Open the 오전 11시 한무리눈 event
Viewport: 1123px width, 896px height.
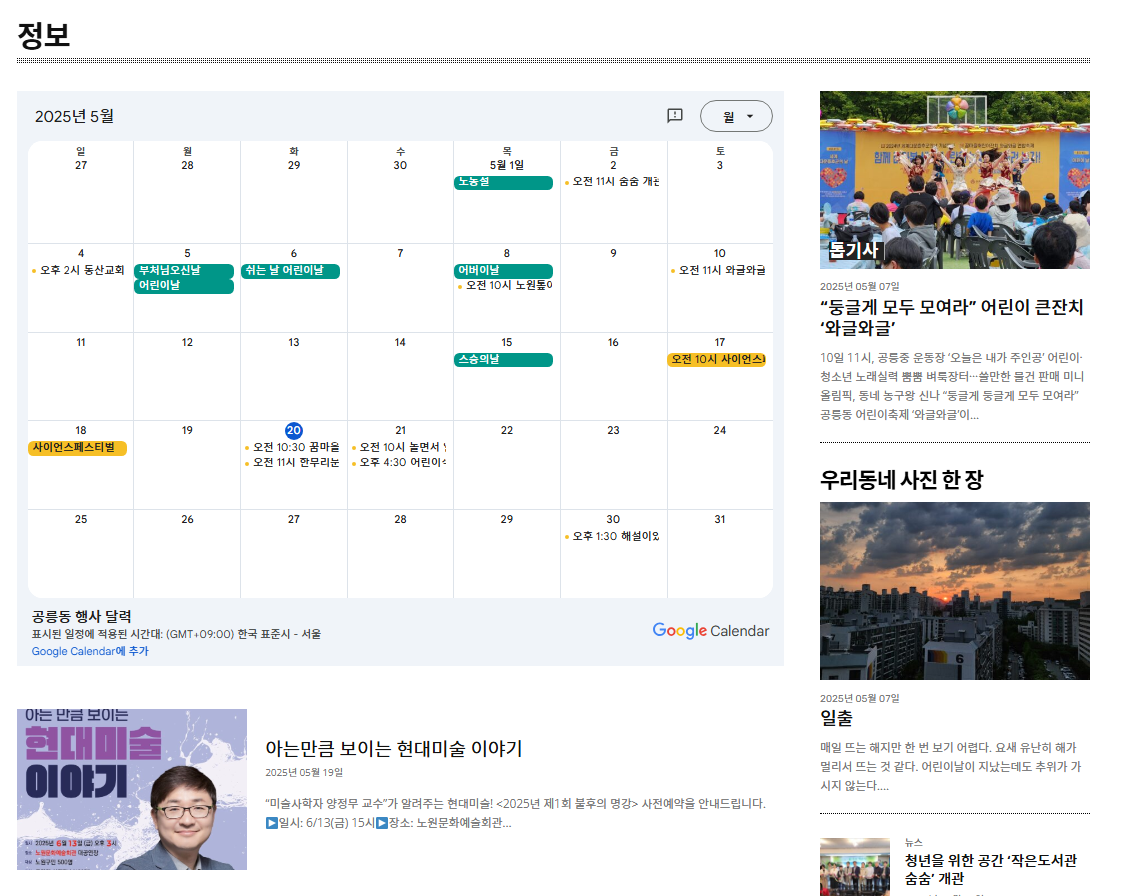293,463
